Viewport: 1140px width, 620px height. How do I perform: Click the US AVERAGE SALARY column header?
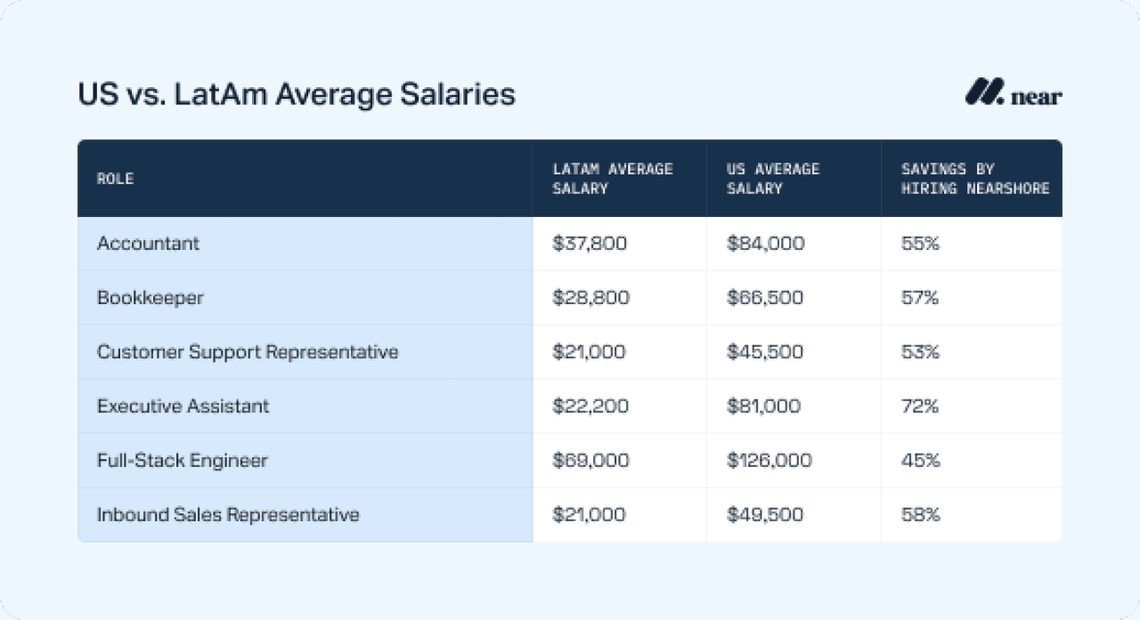tap(773, 178)
